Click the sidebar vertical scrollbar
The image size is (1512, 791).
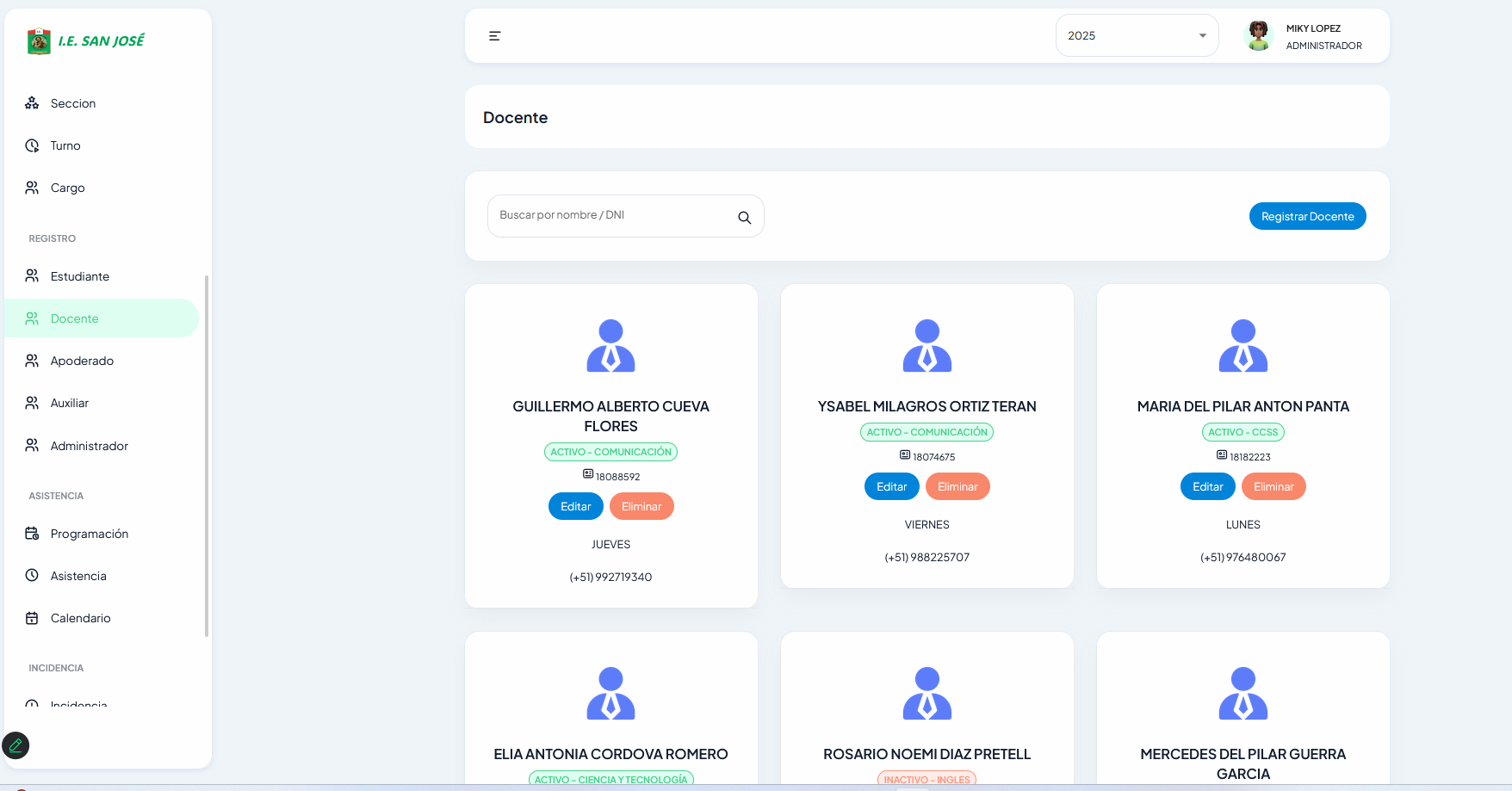206,456
